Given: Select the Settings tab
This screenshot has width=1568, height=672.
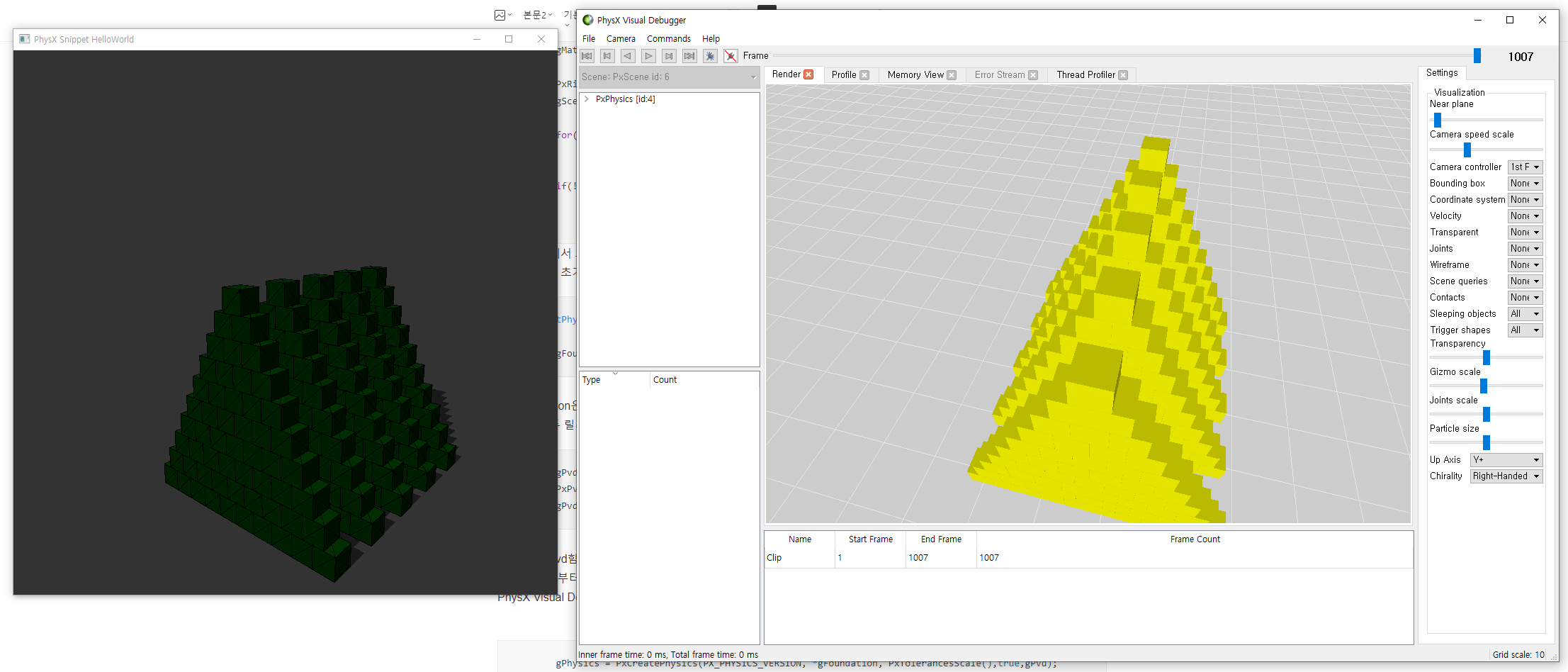Looking at the screenshot, I should click(1442, 73).
